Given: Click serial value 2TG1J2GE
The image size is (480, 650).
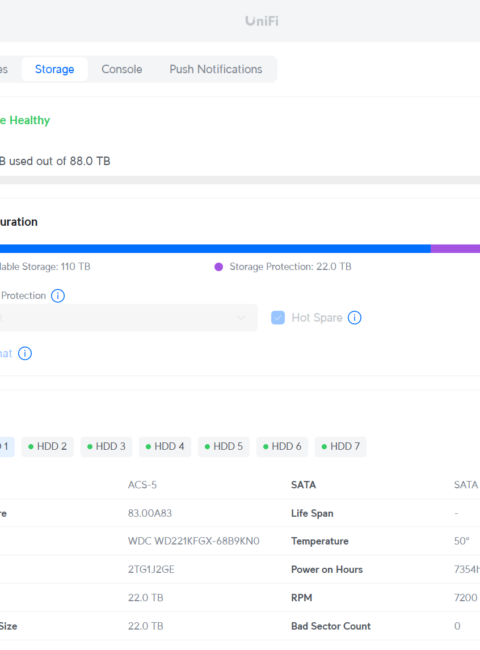Looking at the screenshot, I should click(x=151, y=570).
